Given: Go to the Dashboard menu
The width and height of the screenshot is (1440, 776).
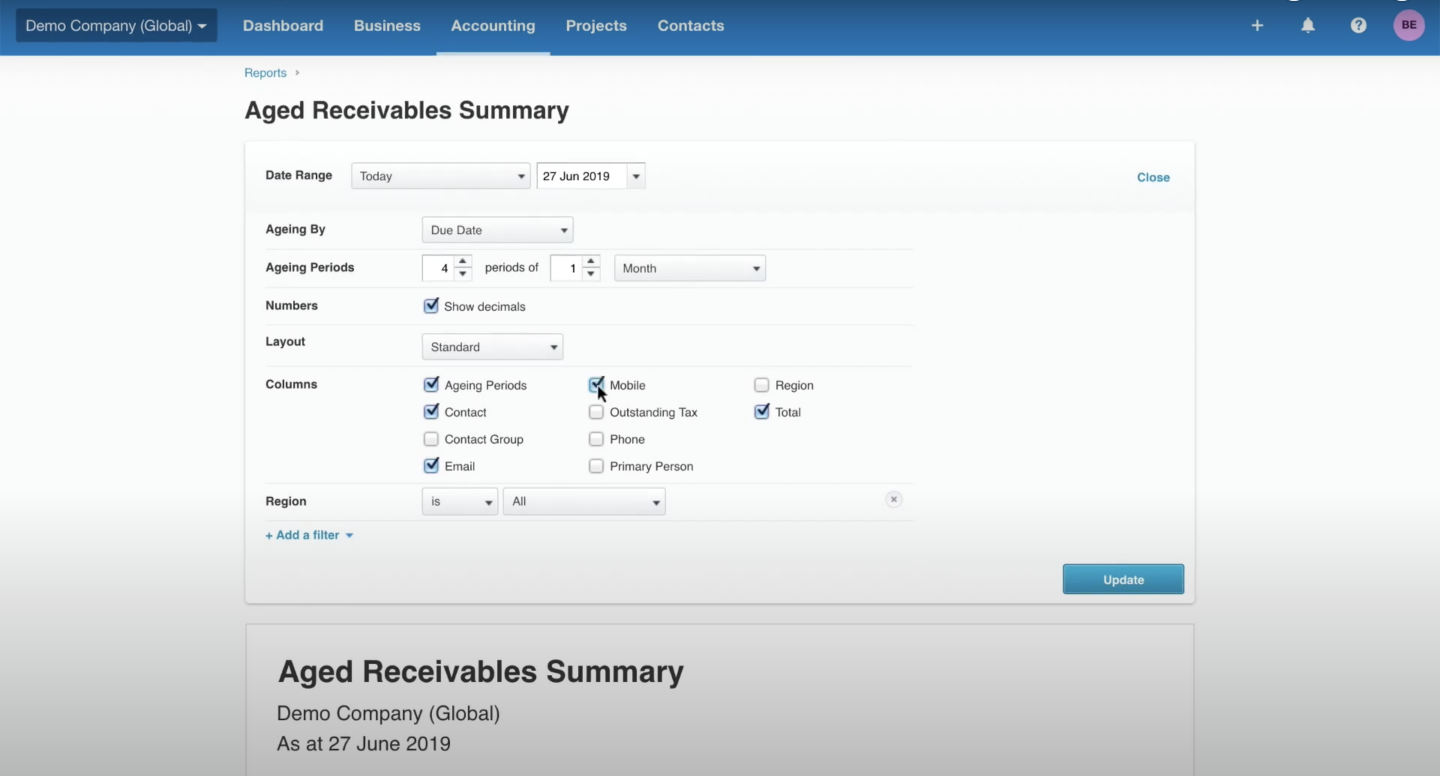Looking at the screenshot, I should 283,26.
